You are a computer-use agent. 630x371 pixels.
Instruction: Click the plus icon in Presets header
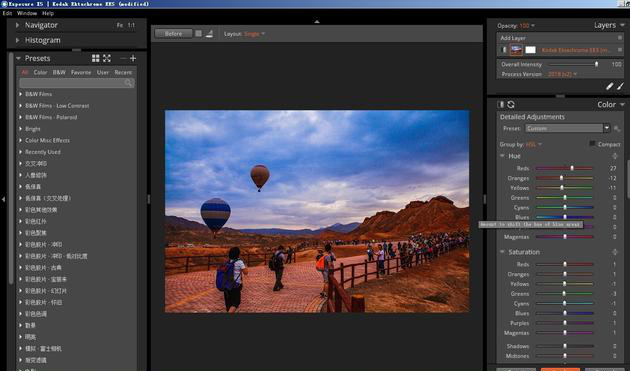tap(133, 58)
